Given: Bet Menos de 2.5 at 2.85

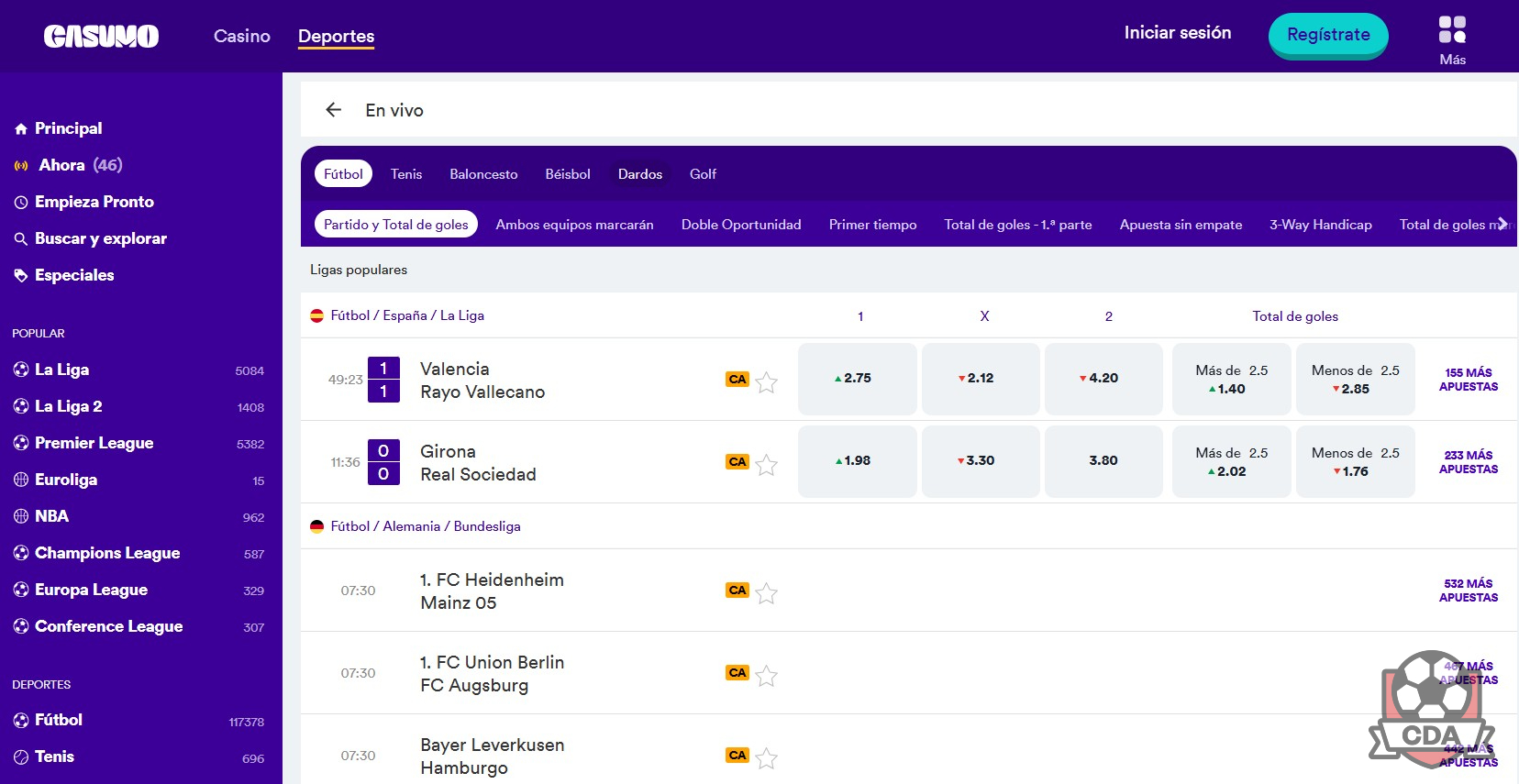Looking at the screenshot, I should coord(1355,379).
